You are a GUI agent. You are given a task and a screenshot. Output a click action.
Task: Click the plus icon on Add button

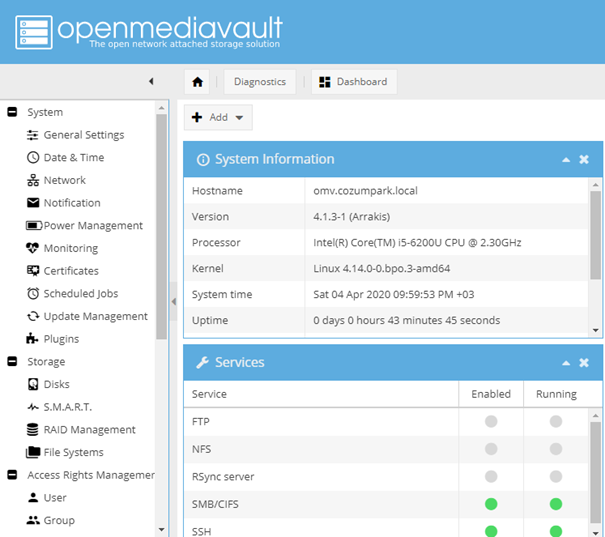[x=197, y=117]
